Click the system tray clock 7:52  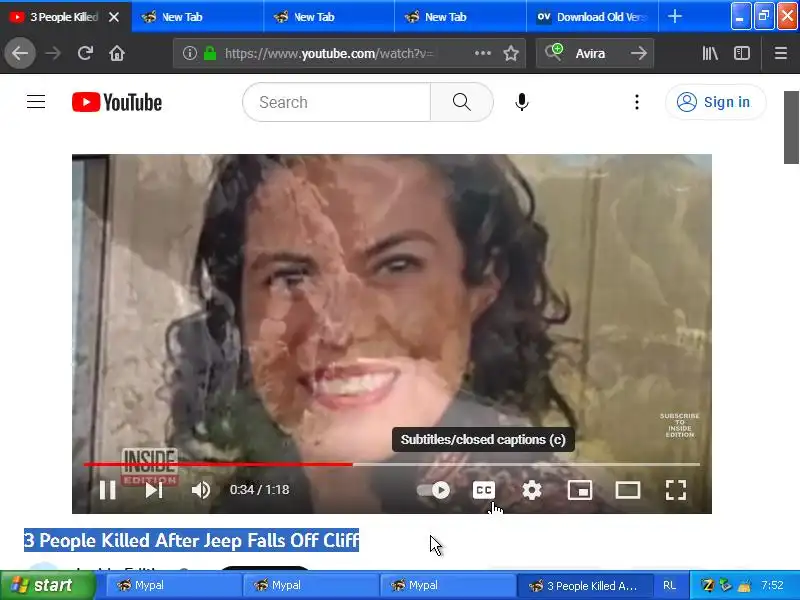[772, 585]
